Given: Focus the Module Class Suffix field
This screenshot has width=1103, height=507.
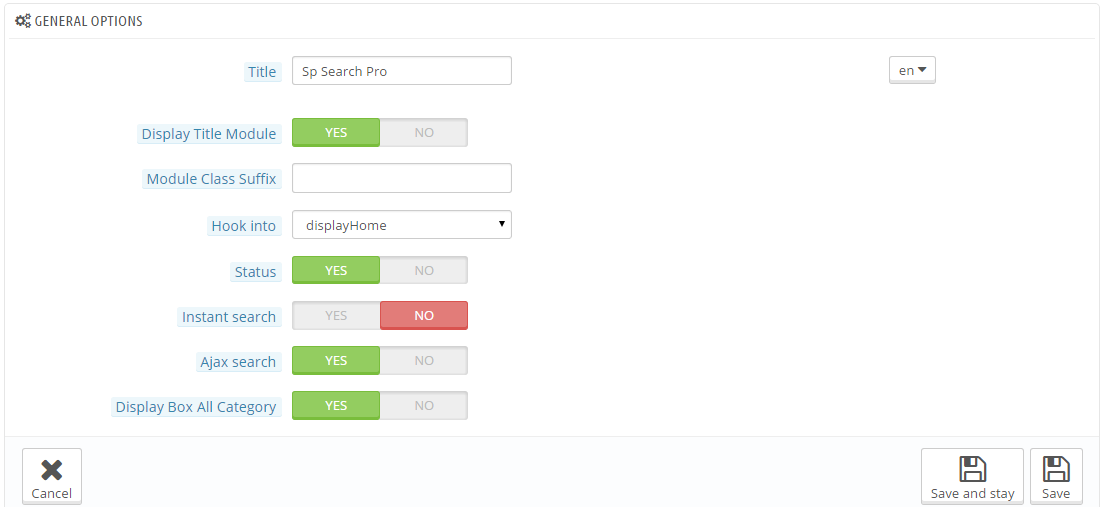Looking at the screenshot, I should (402, 179).
